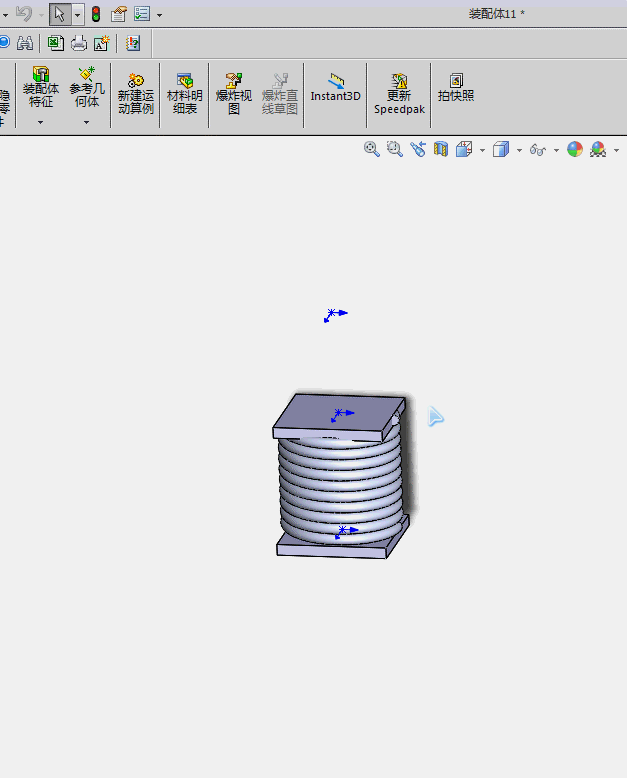Open Reference Geometry (参考几何体) tool
The width and height of the screenshot is (627, 778).
pyautogui.click(x=87, y=87)
